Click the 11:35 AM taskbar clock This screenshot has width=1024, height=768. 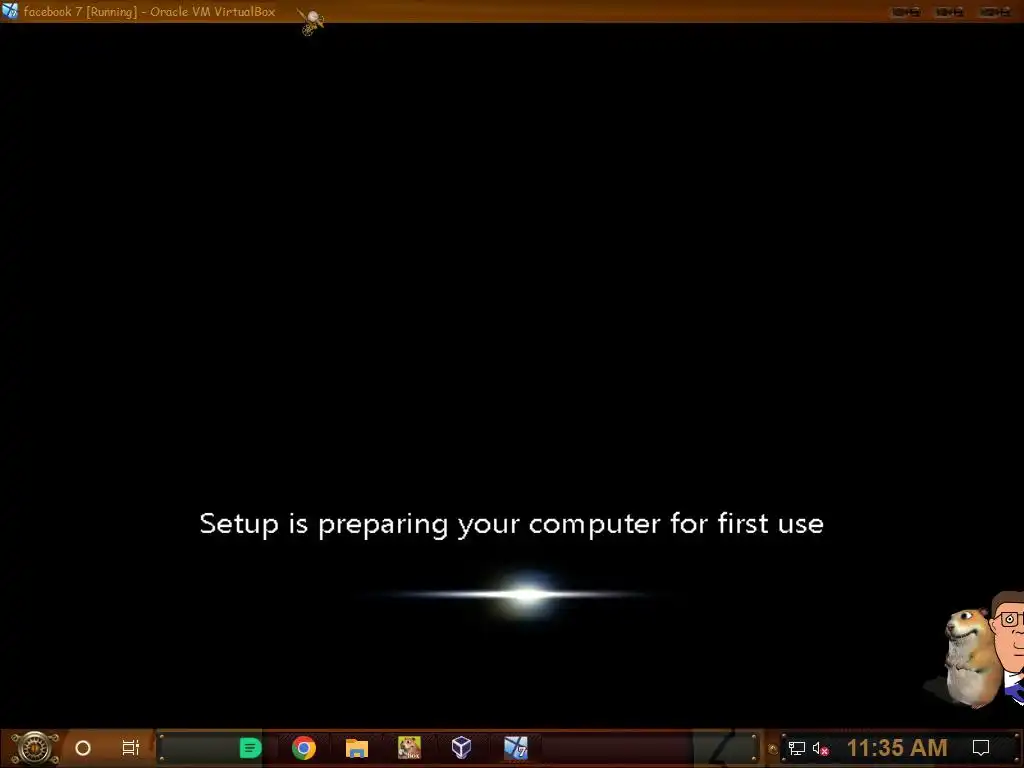click(x=897, y=748)
